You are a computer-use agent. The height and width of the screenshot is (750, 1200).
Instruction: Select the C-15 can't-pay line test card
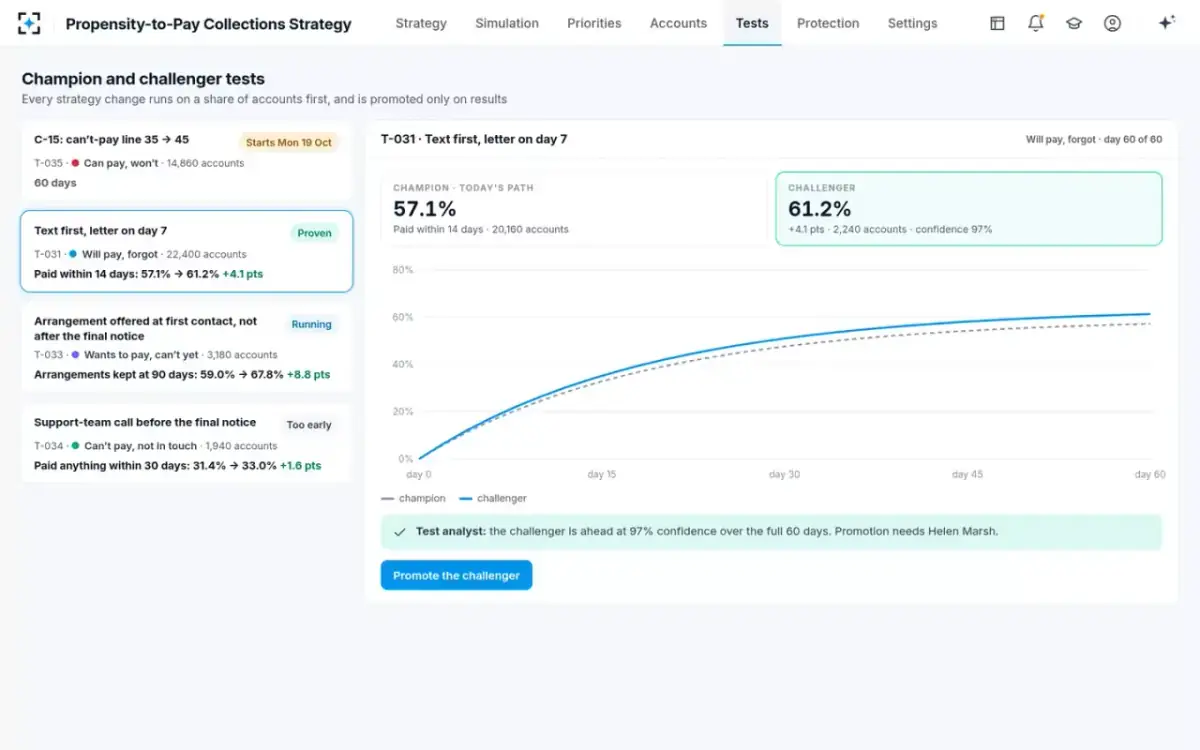click(186, 161)
